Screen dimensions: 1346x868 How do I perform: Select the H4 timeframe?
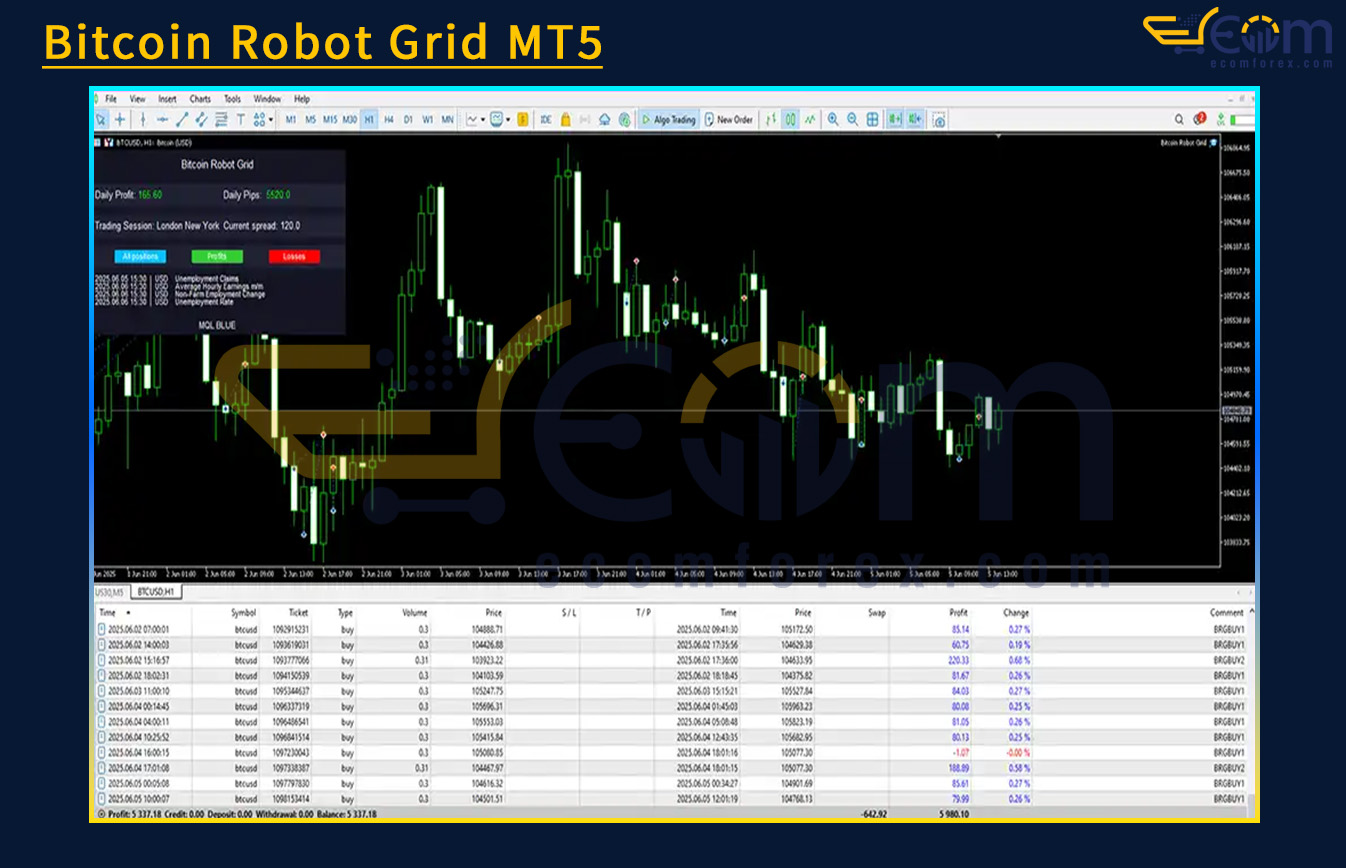pos(389,120)
